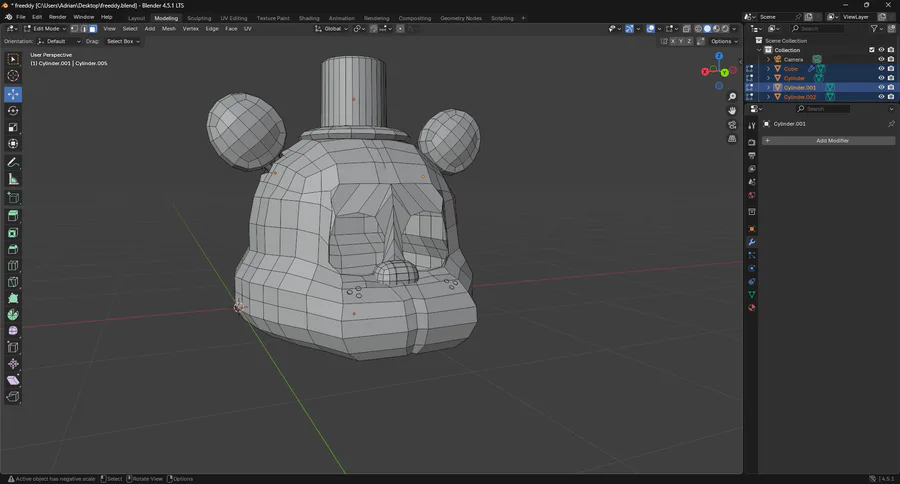Select the Extrude Region tool

(13, 216)
